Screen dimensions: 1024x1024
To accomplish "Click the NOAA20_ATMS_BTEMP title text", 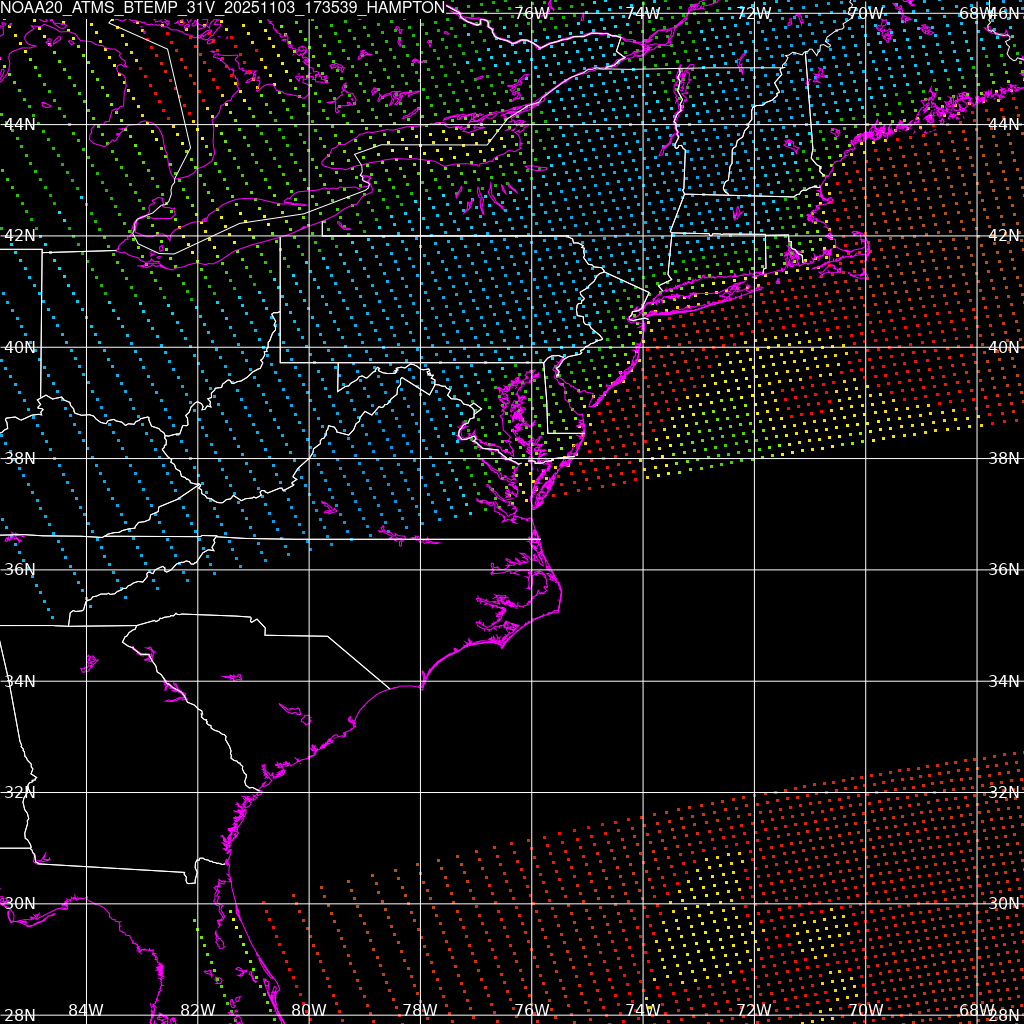I will pos(222,8).
